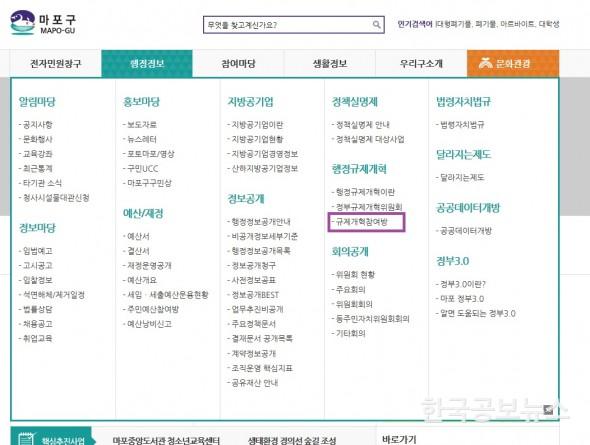Open the 행정정보공개안내 link
The width and height of the screenshot is (590, 445).
click(260, 222)
